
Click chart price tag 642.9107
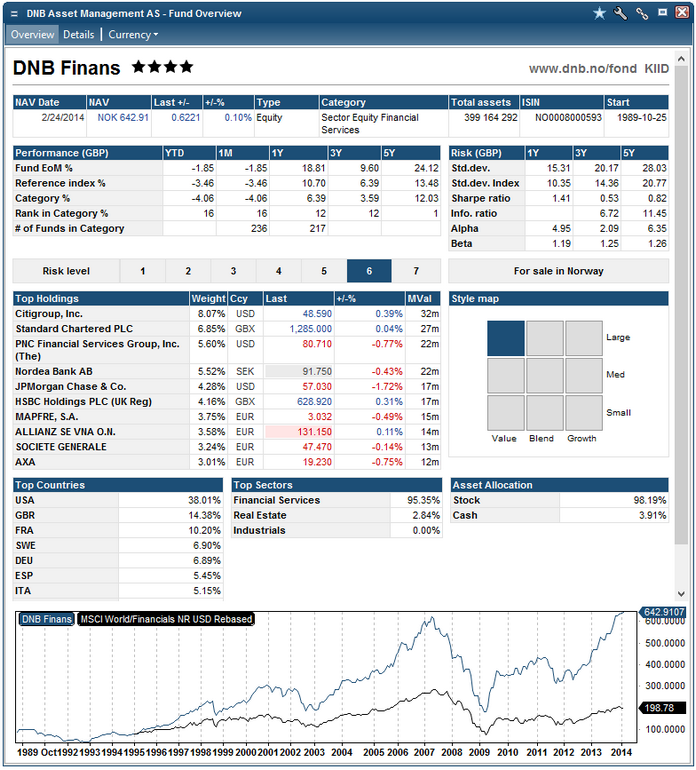click(663, 612)
